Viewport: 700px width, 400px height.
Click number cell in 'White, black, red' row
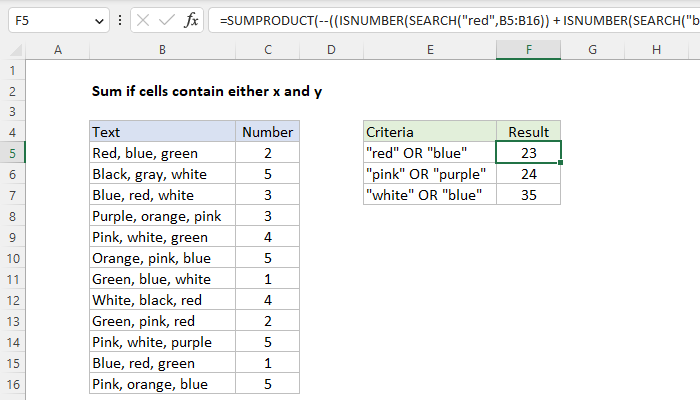pyautogui.click(x=267, y=300)
